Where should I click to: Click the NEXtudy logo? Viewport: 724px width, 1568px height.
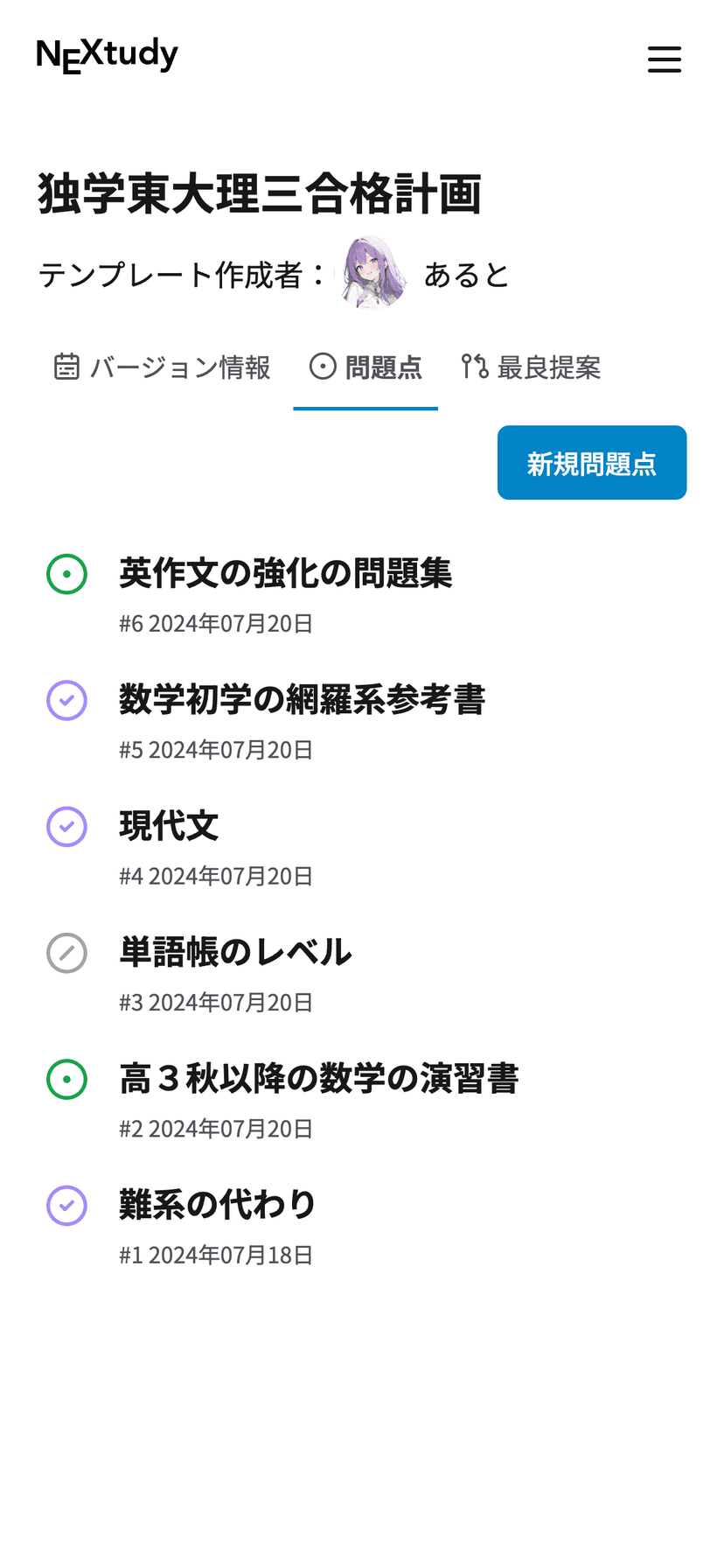pos(107,55)
